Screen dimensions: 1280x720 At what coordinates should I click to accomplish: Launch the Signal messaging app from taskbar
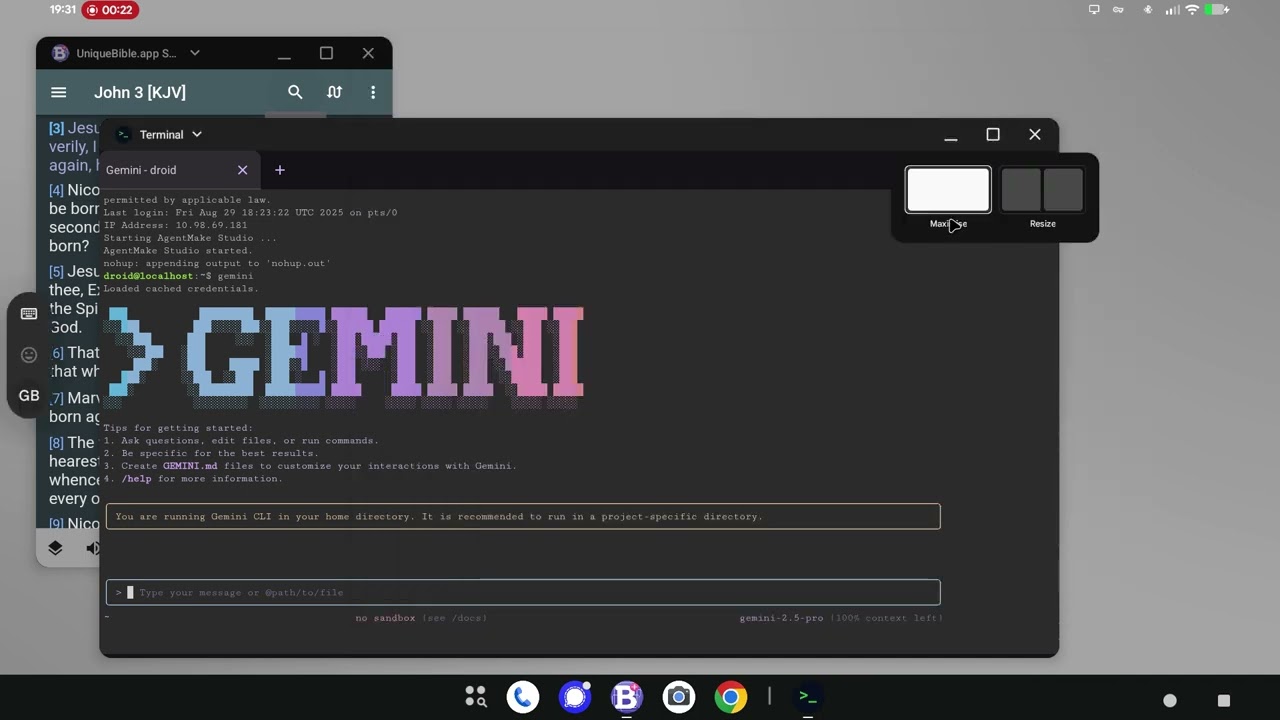pos(575,697)
